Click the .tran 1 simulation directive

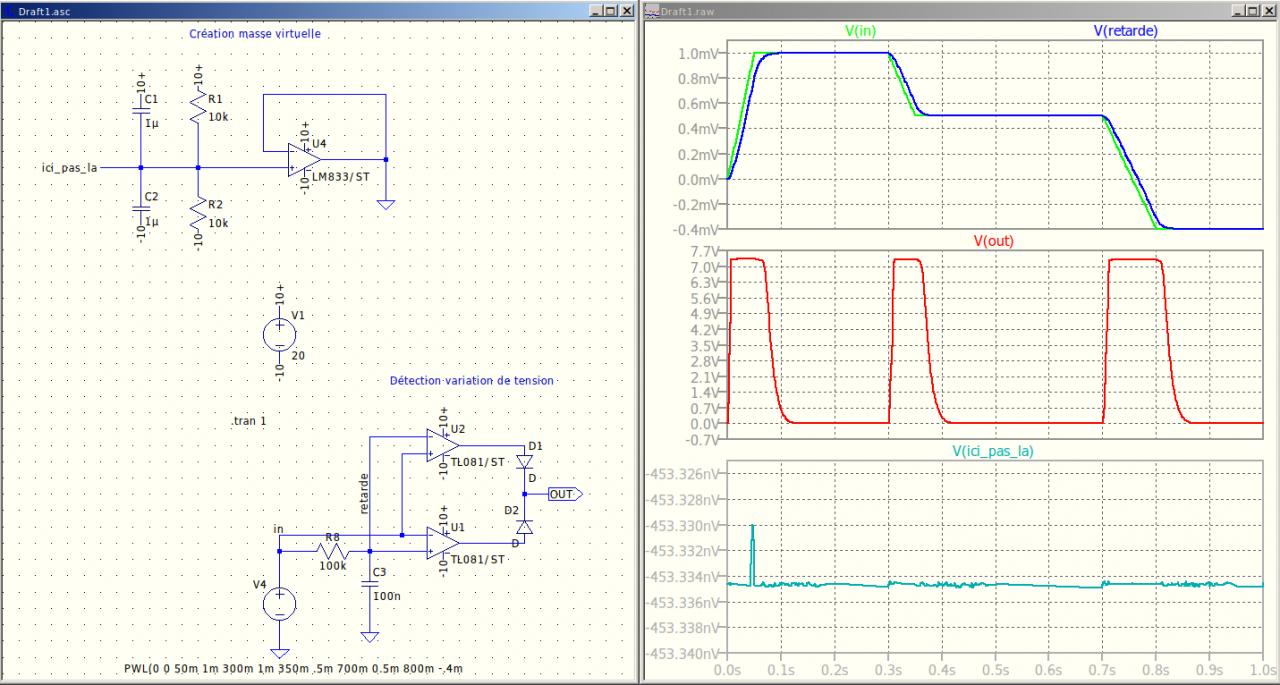tap(248, 422)
